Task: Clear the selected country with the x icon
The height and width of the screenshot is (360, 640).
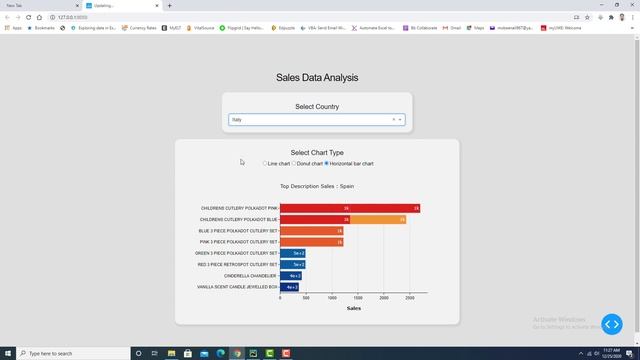Action: 393,120
